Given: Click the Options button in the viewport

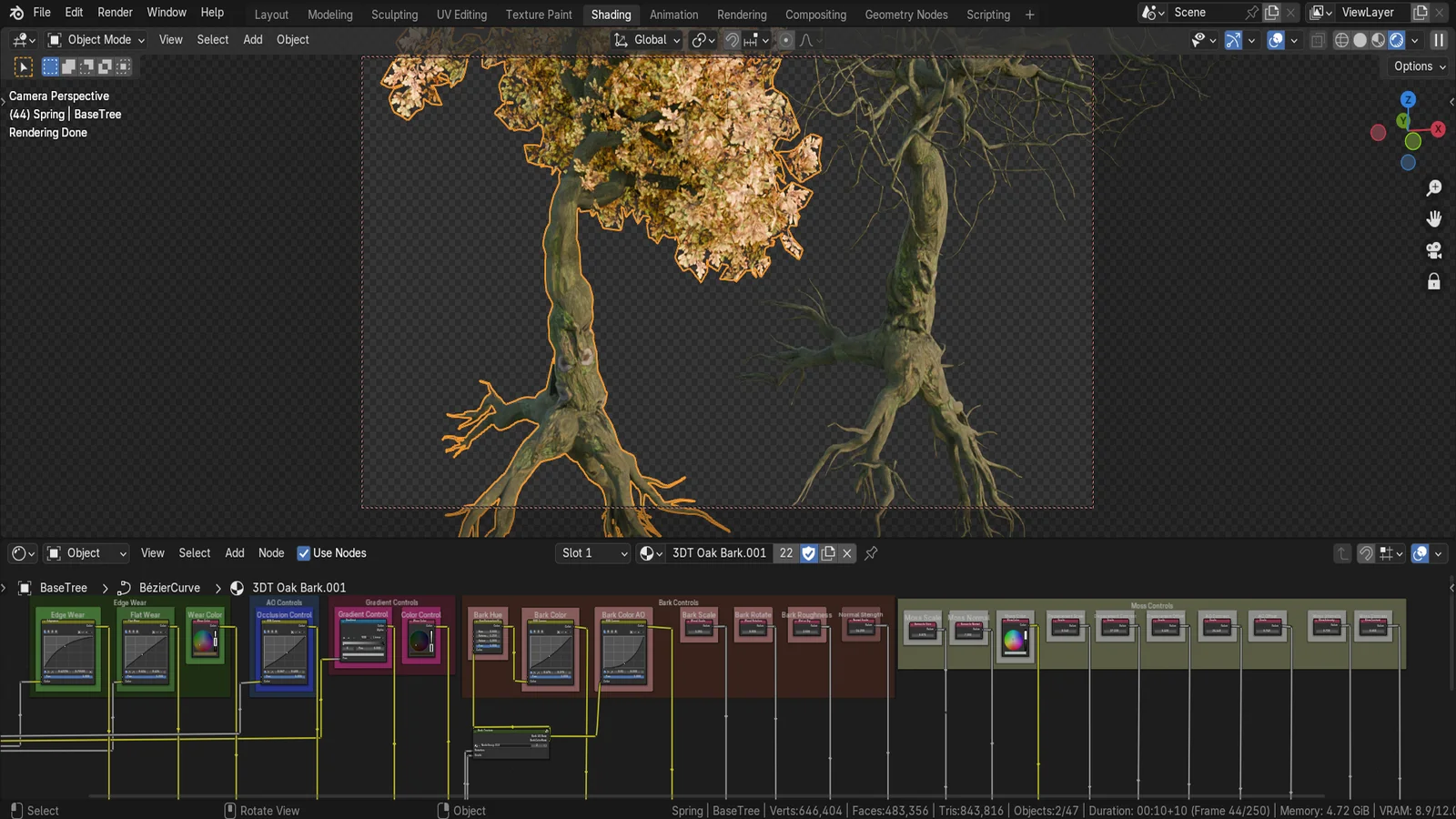Looking at the screenshot, I should (1416, 66).
